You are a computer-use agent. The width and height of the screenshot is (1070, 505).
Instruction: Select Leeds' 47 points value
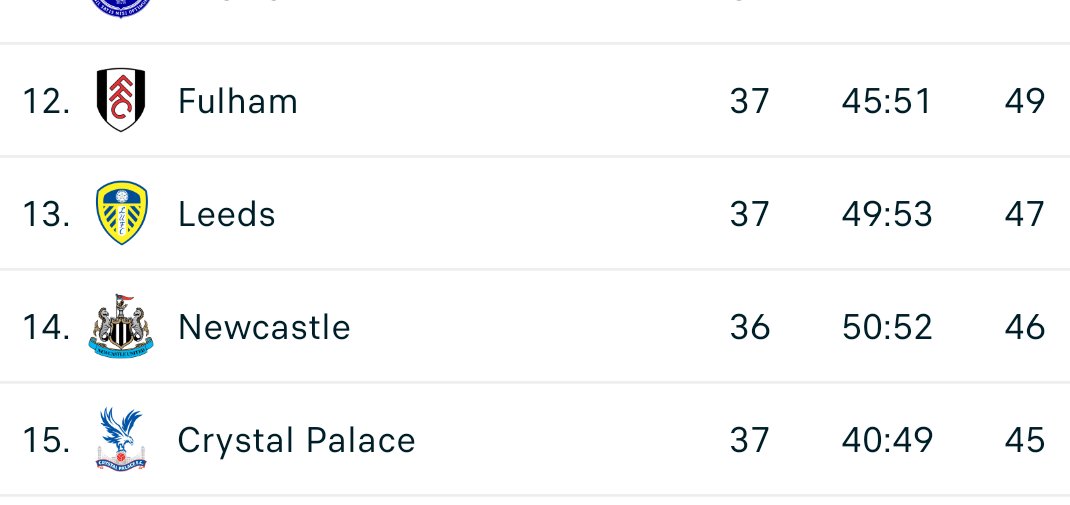pyautogui.click(x=1024, y=214)
